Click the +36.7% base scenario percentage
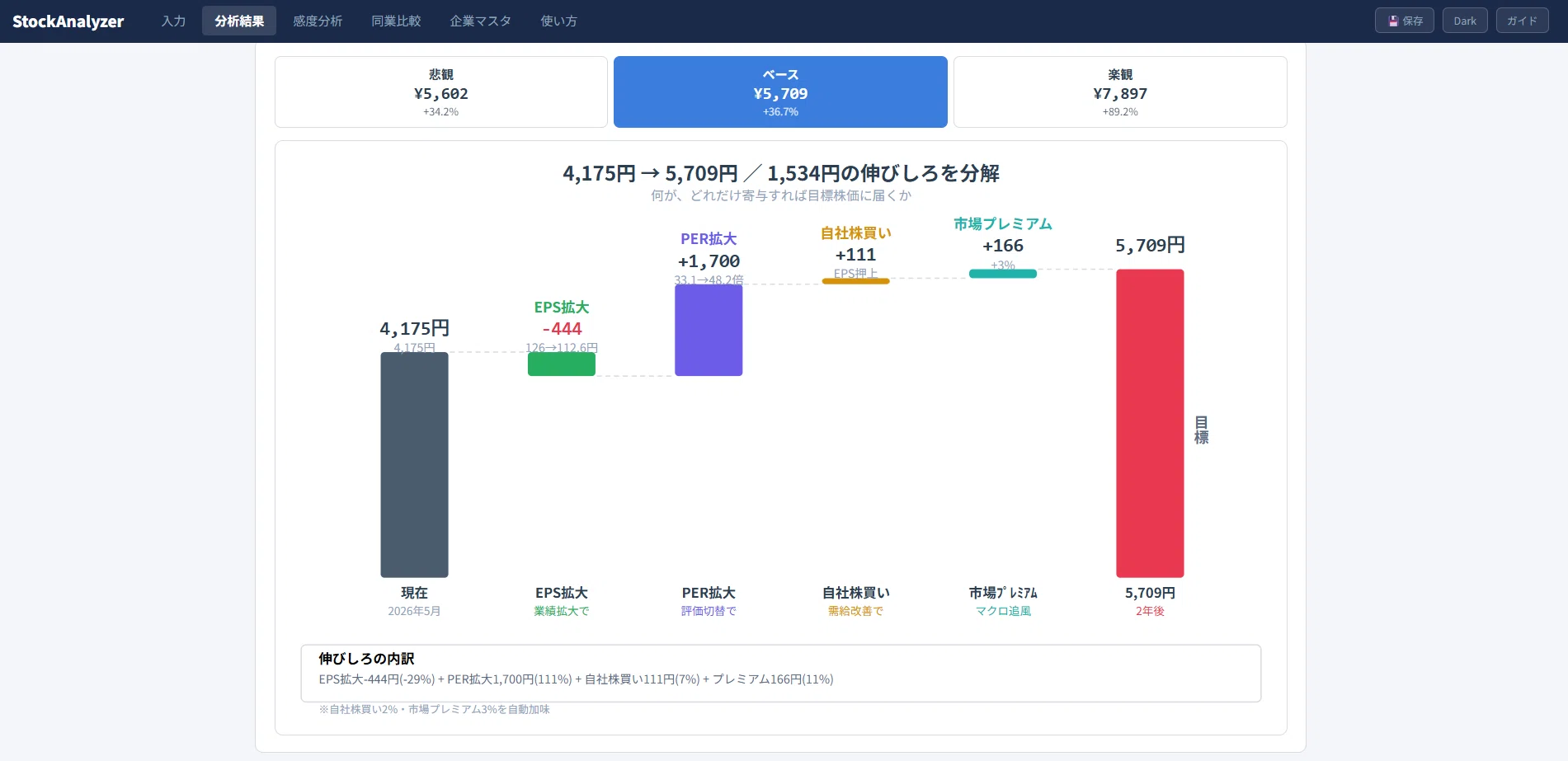This screenshot has width=1568, height=761. coord(780,112)
